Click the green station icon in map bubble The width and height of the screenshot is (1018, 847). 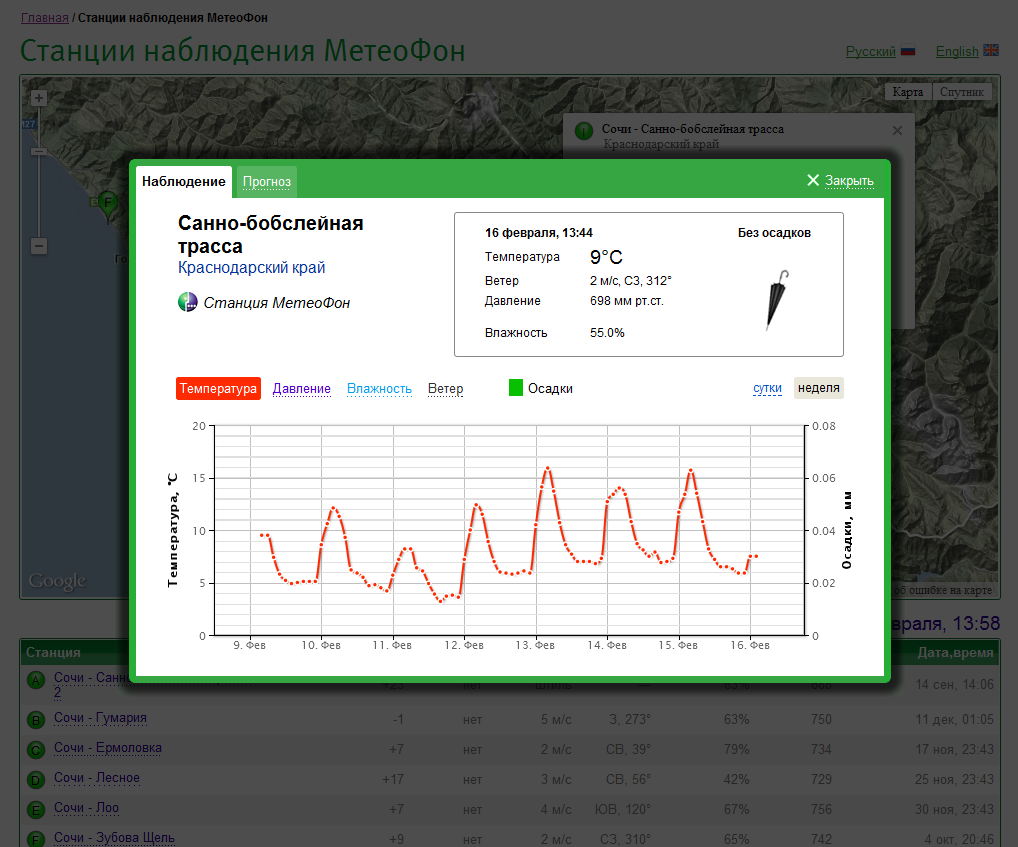(x=584, y=131)
